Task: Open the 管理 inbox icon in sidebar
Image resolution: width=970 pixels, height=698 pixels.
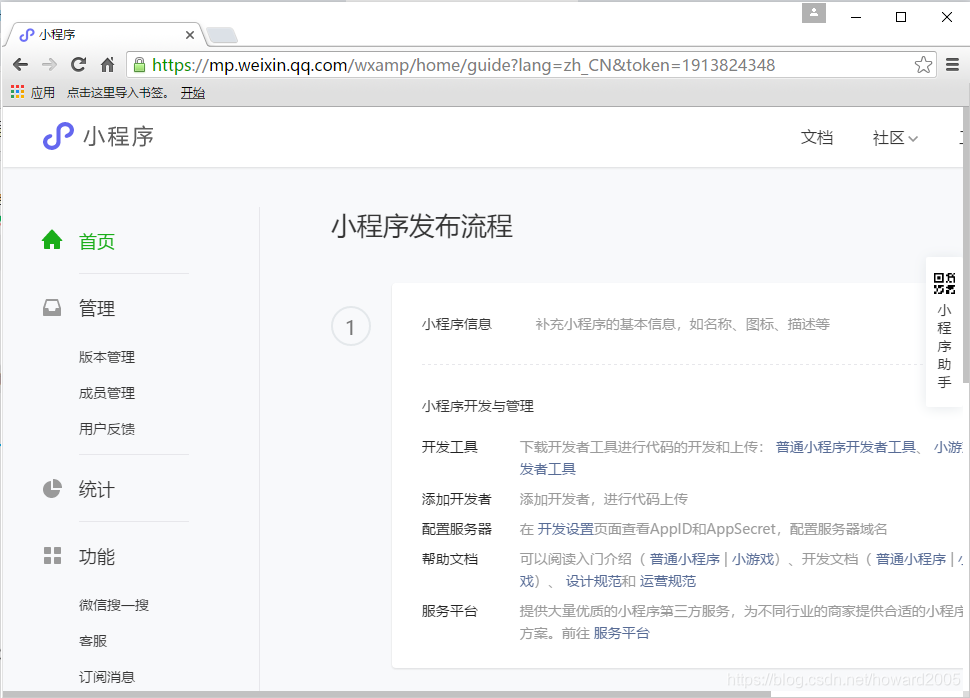Action: 51,308
